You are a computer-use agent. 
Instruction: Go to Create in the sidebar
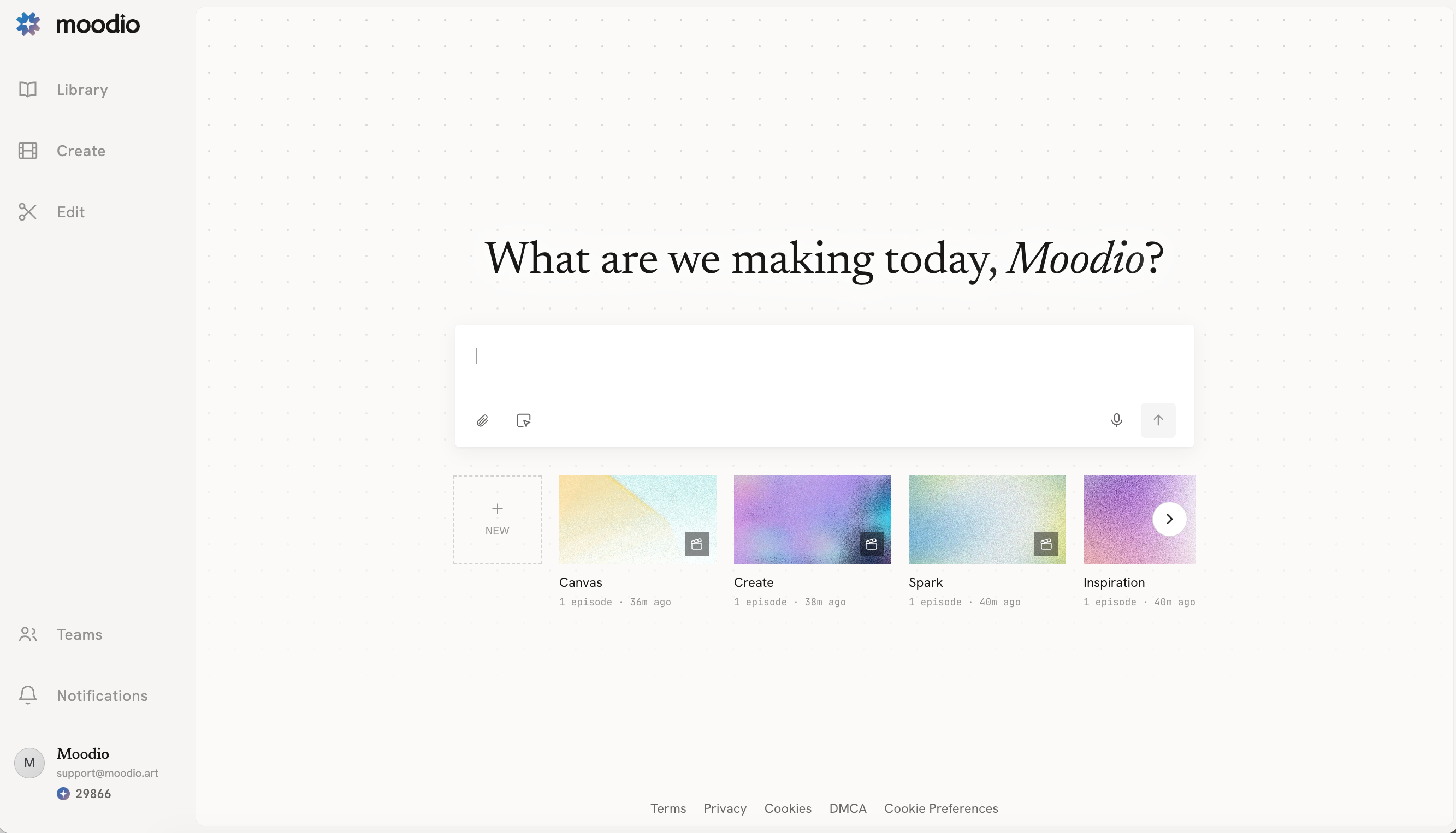(x=81, y=151)
